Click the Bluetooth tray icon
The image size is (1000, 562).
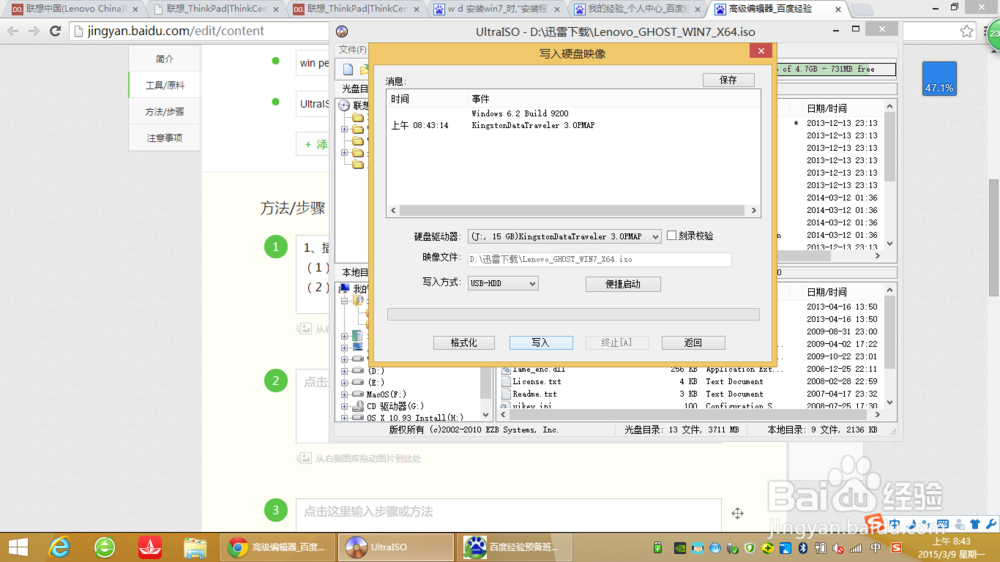tap(803, 548)
